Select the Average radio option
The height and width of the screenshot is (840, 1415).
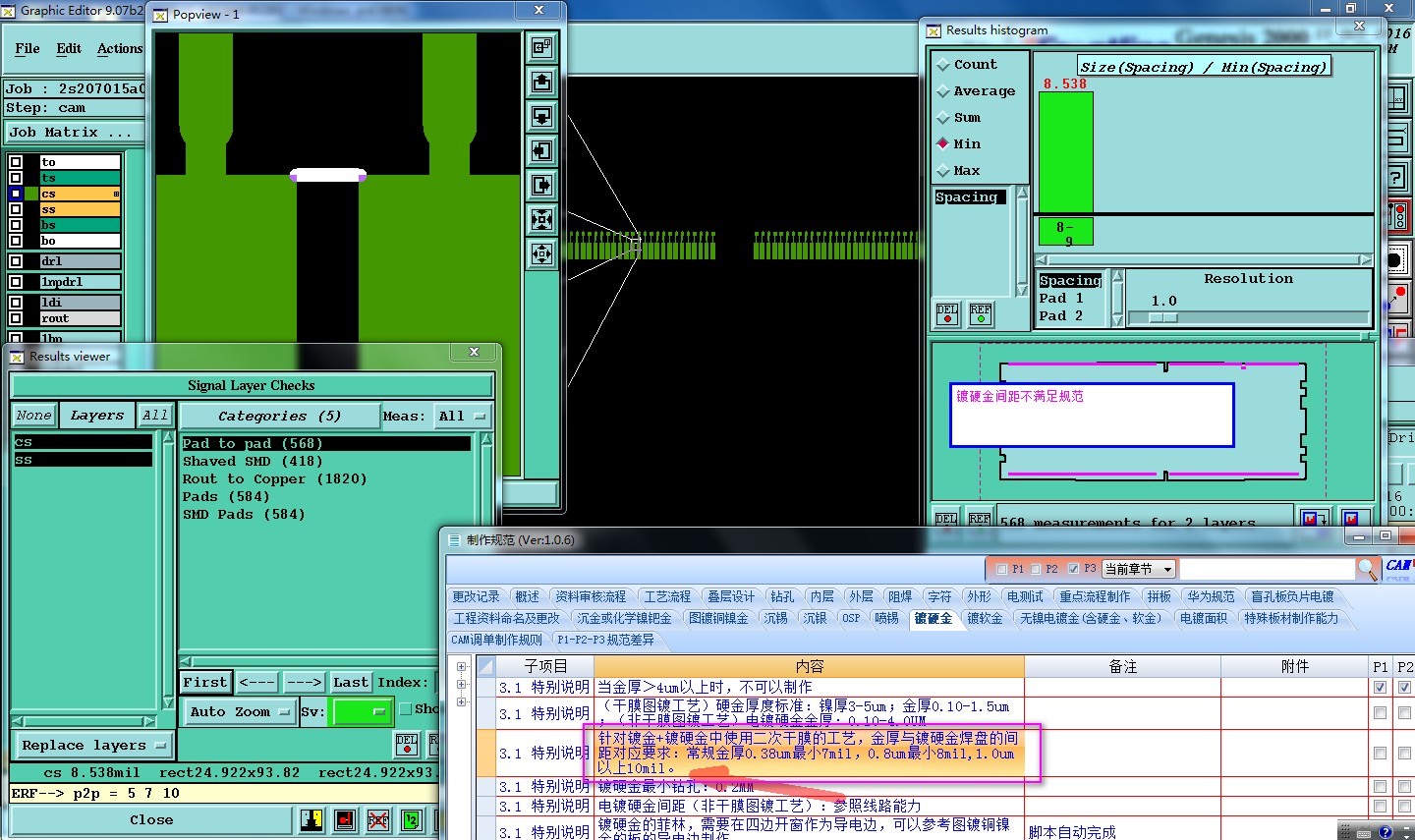[976, 90]
